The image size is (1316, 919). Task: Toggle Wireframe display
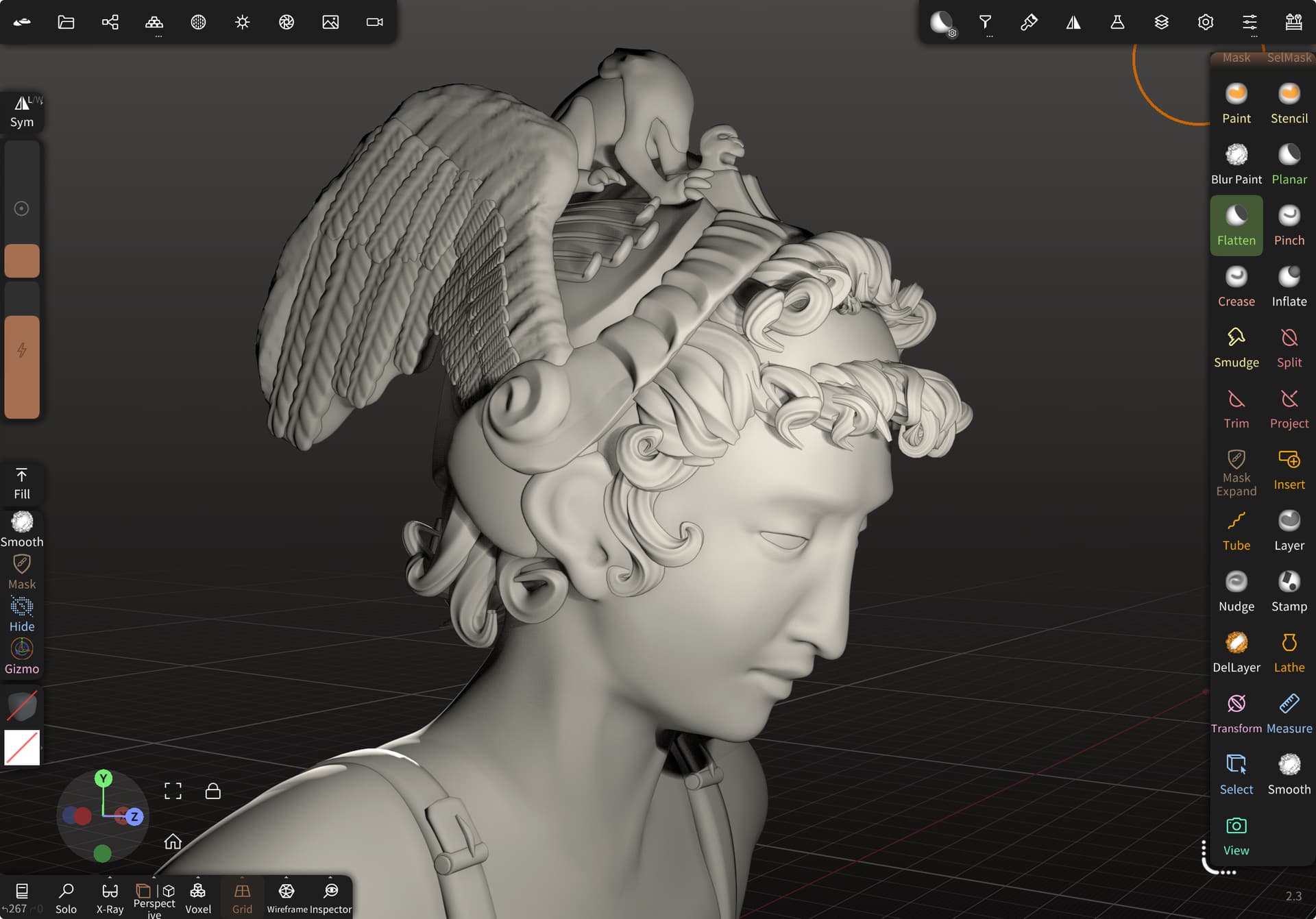[287, 898]
